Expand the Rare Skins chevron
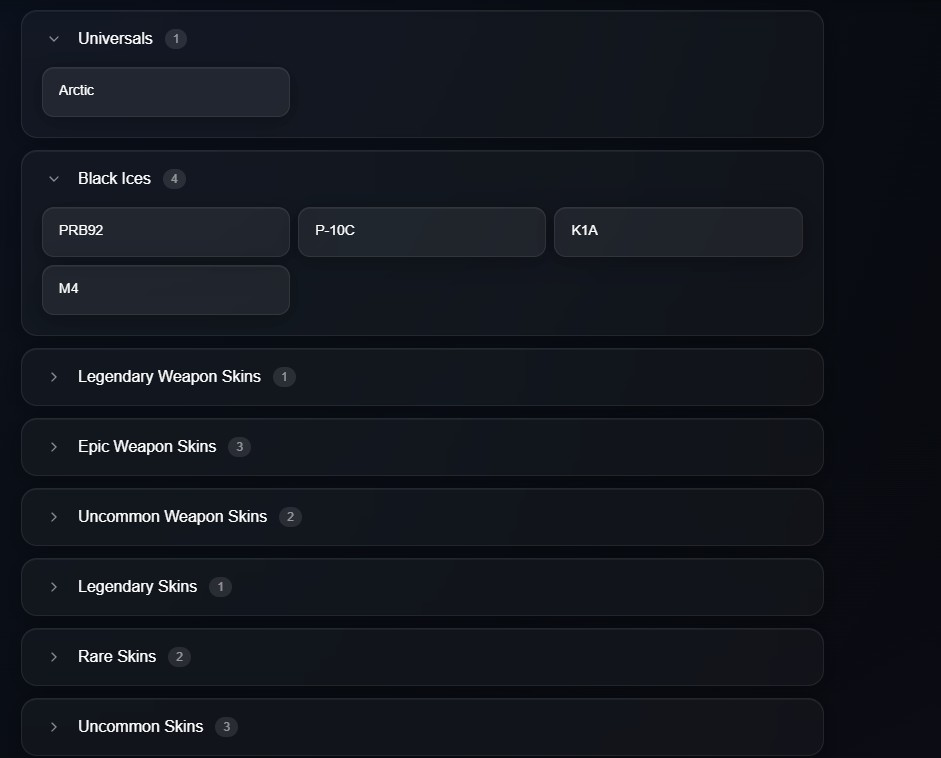Image resolution: width=941 pixels, height=758 pixels. (54, 657)
